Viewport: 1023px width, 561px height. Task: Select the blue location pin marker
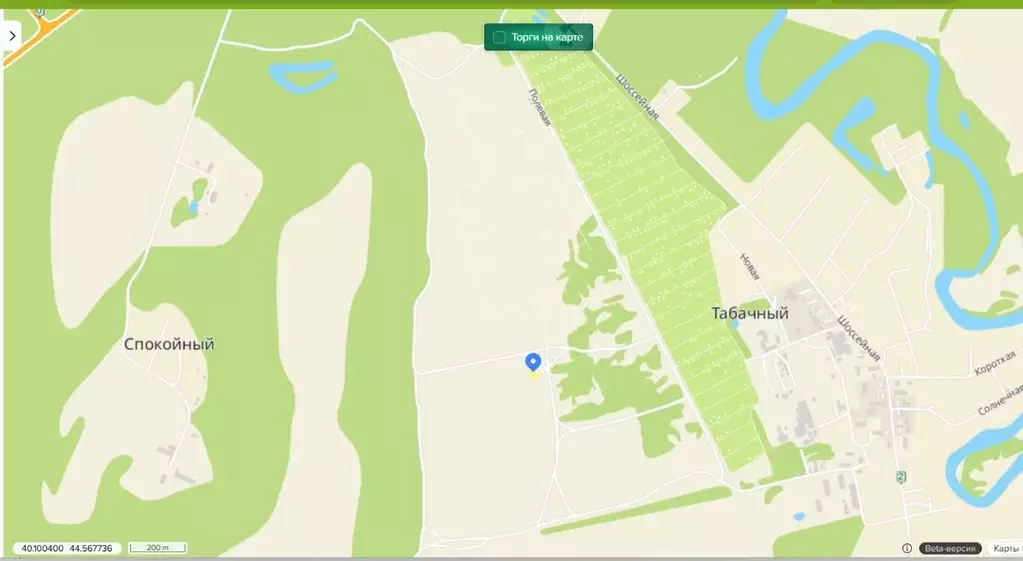tap(533, 363)
